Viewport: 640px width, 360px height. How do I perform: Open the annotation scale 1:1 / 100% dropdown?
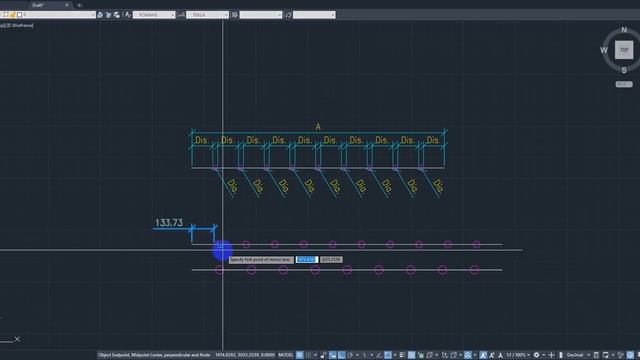click(x=518, y=355)
